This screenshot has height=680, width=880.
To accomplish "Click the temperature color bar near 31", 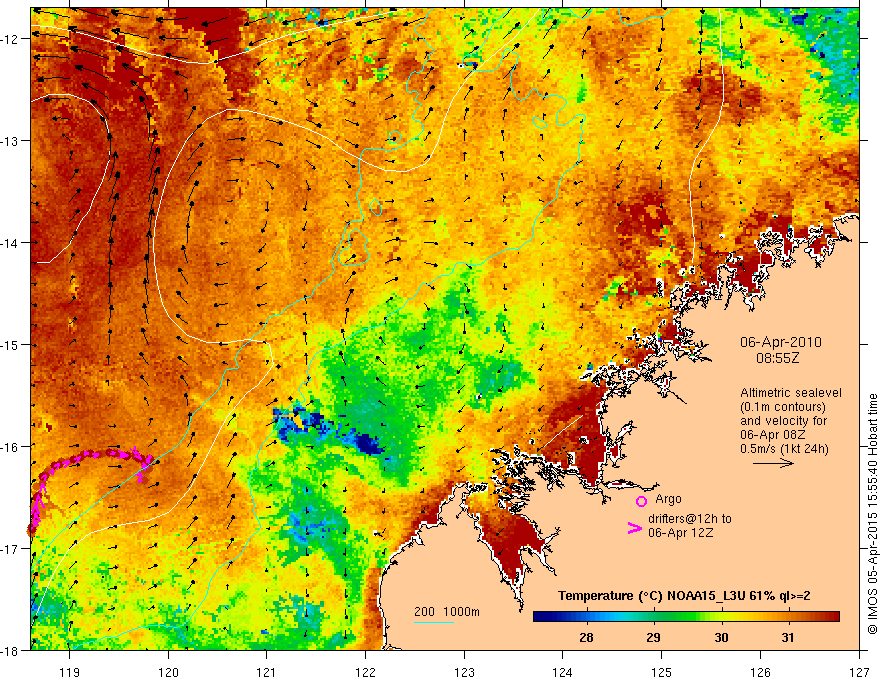I will 789,617.
